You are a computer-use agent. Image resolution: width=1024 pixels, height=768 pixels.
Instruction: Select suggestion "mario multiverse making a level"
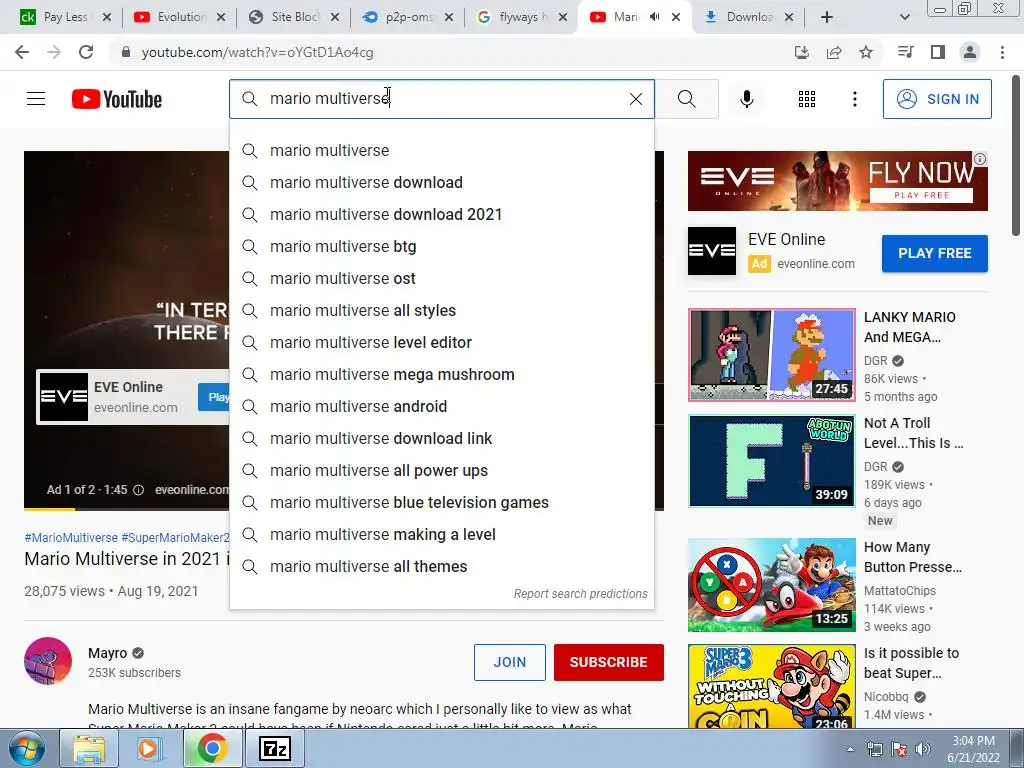click(441, 534)
